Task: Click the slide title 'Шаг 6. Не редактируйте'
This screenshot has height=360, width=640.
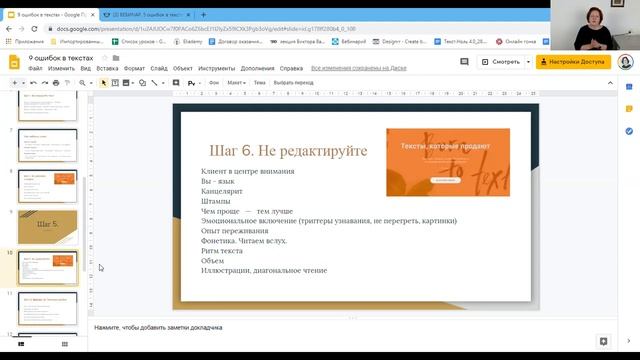Action: (288, 151)
